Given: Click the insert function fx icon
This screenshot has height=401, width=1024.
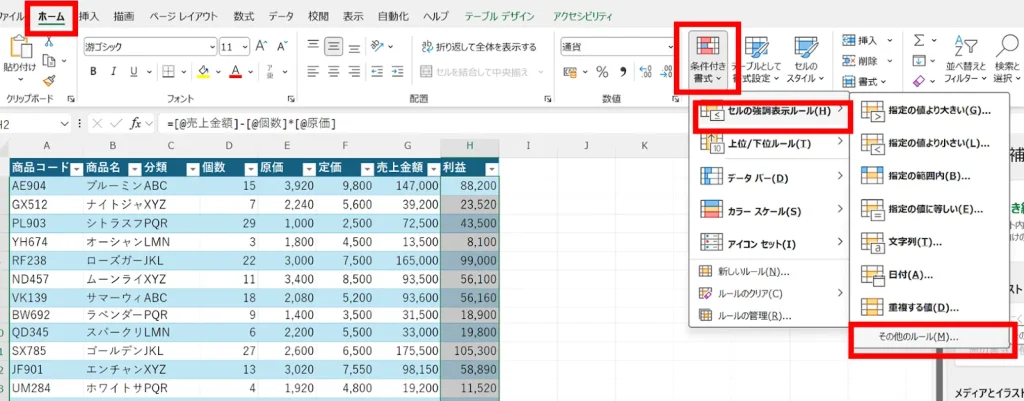Looking at the screenshot, I should pyautogui.click(x=133, y=123).
